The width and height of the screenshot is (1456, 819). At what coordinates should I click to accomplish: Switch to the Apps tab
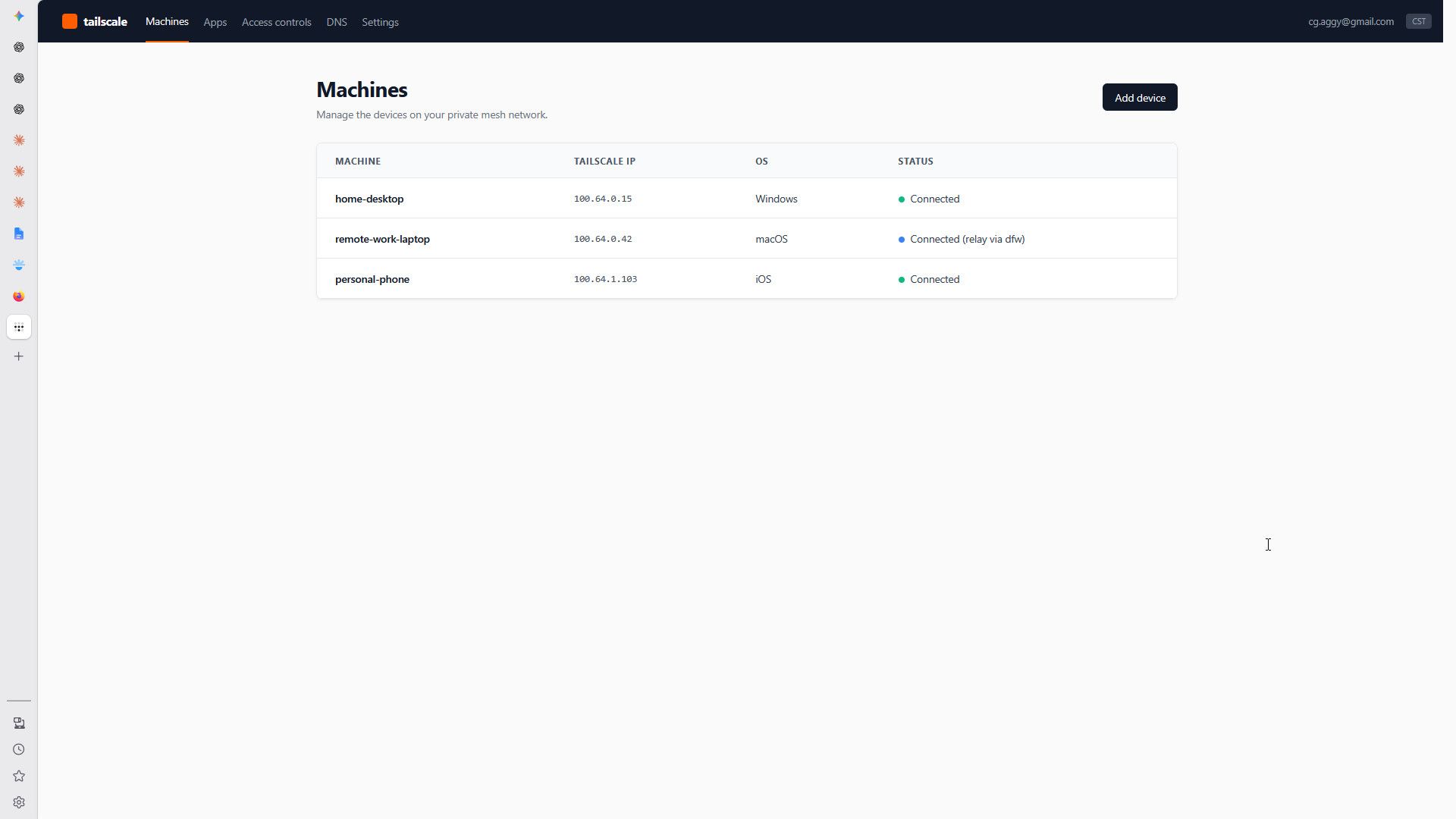(x=215, y=22)
